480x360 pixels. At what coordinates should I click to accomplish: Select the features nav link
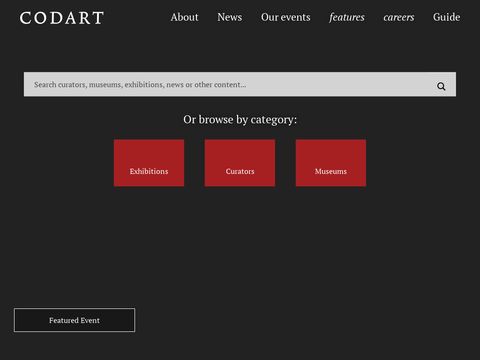pyautogui.click(x=347, y=17)
